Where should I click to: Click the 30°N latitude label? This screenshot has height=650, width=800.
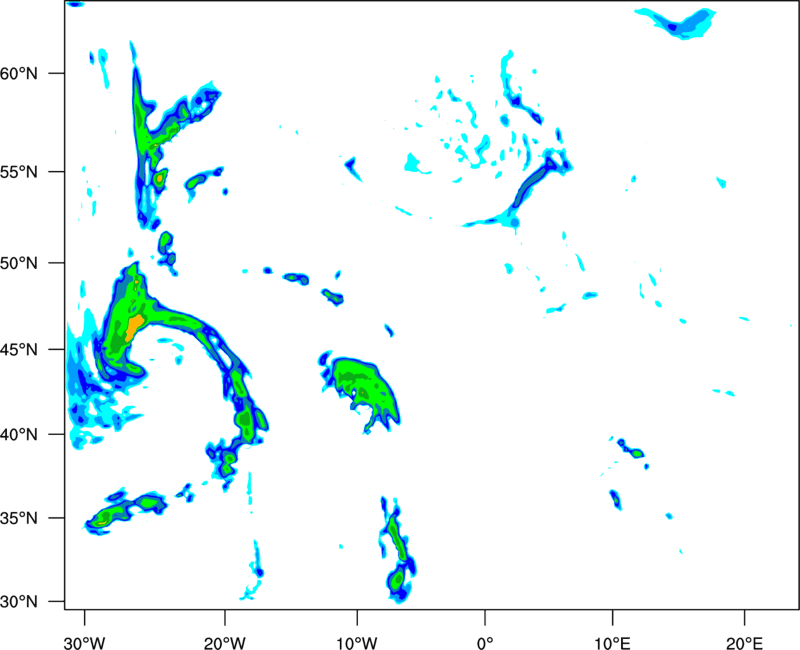(x=19, y=602)
